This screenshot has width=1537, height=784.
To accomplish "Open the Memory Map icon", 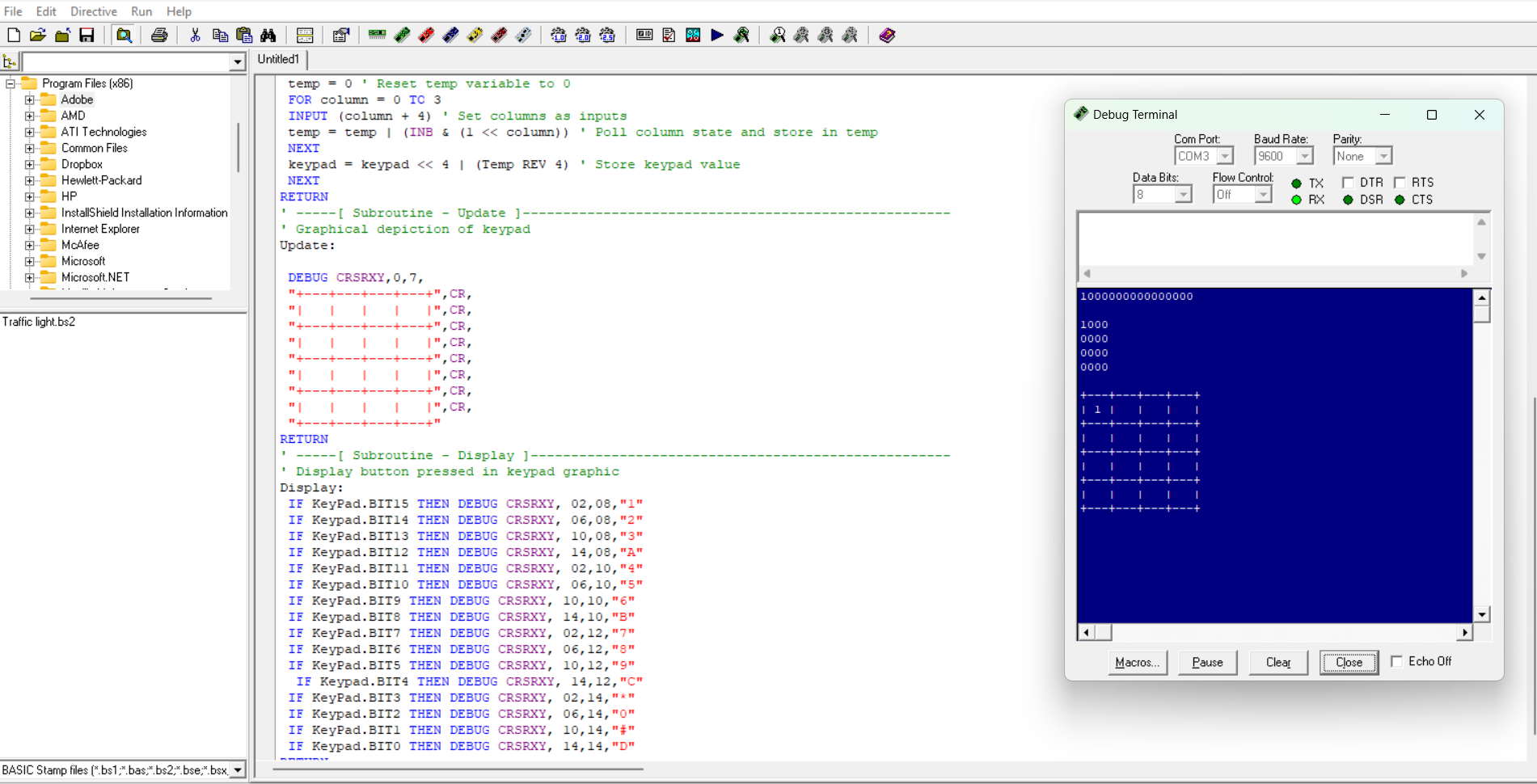I will tap(693, 35).
